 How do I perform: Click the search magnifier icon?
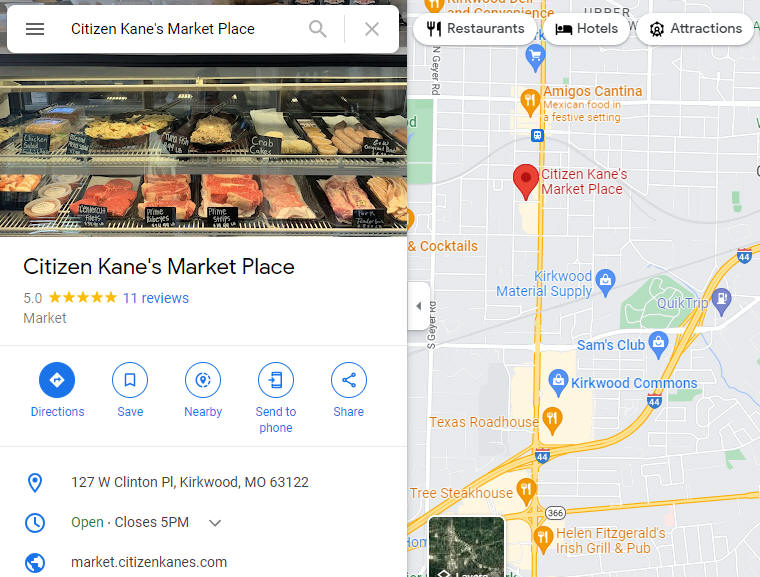point(317,29)
